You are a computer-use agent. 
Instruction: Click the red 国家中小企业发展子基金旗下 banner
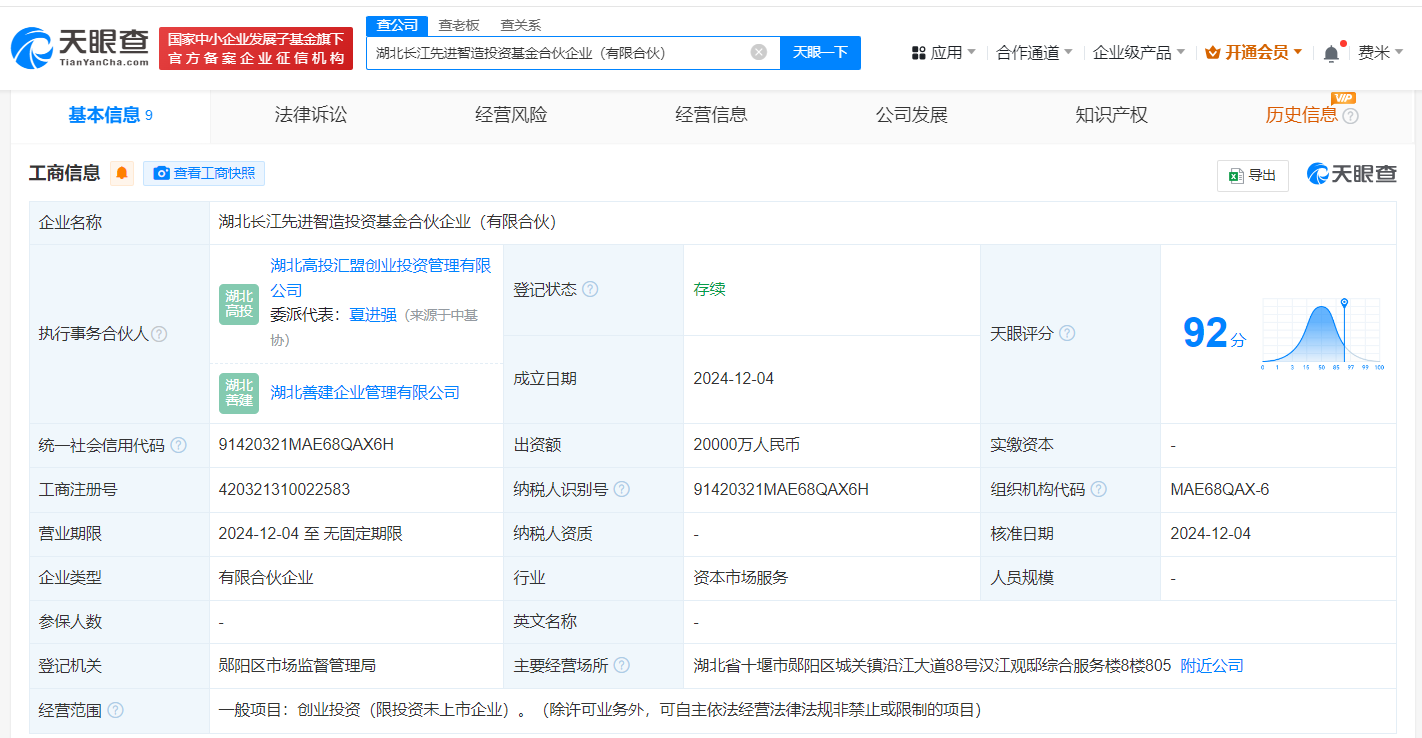[256, 48]
